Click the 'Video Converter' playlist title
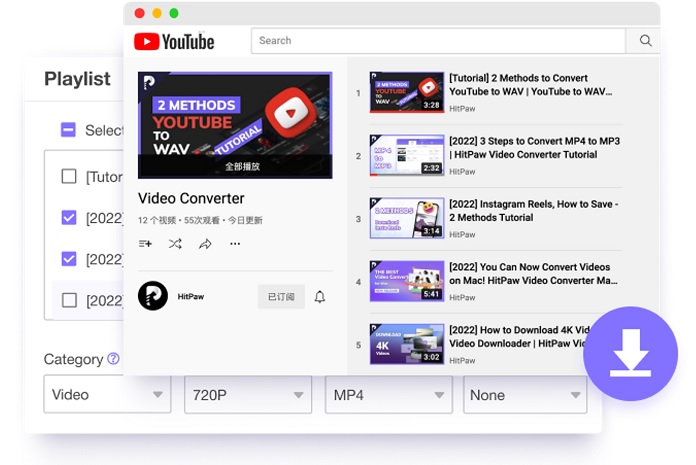Screen dimensions: 696x465 [191, 198]
